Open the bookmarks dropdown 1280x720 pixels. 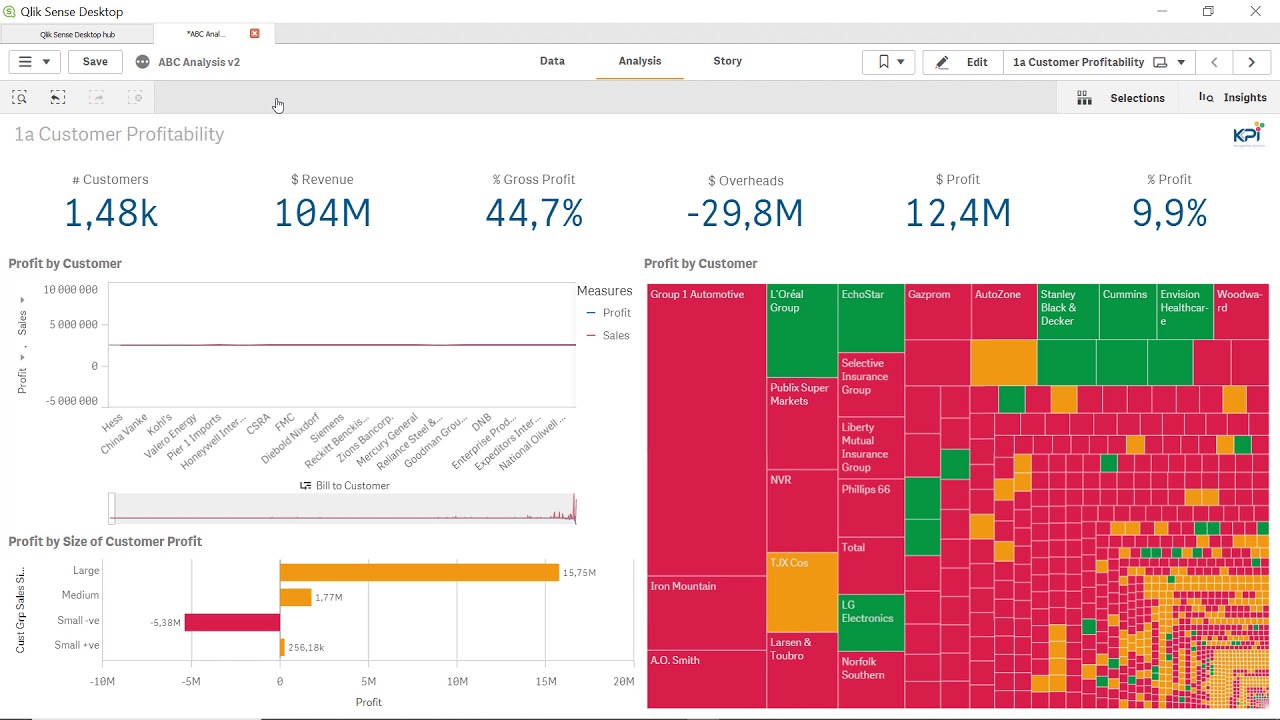(x=889, y=62)
